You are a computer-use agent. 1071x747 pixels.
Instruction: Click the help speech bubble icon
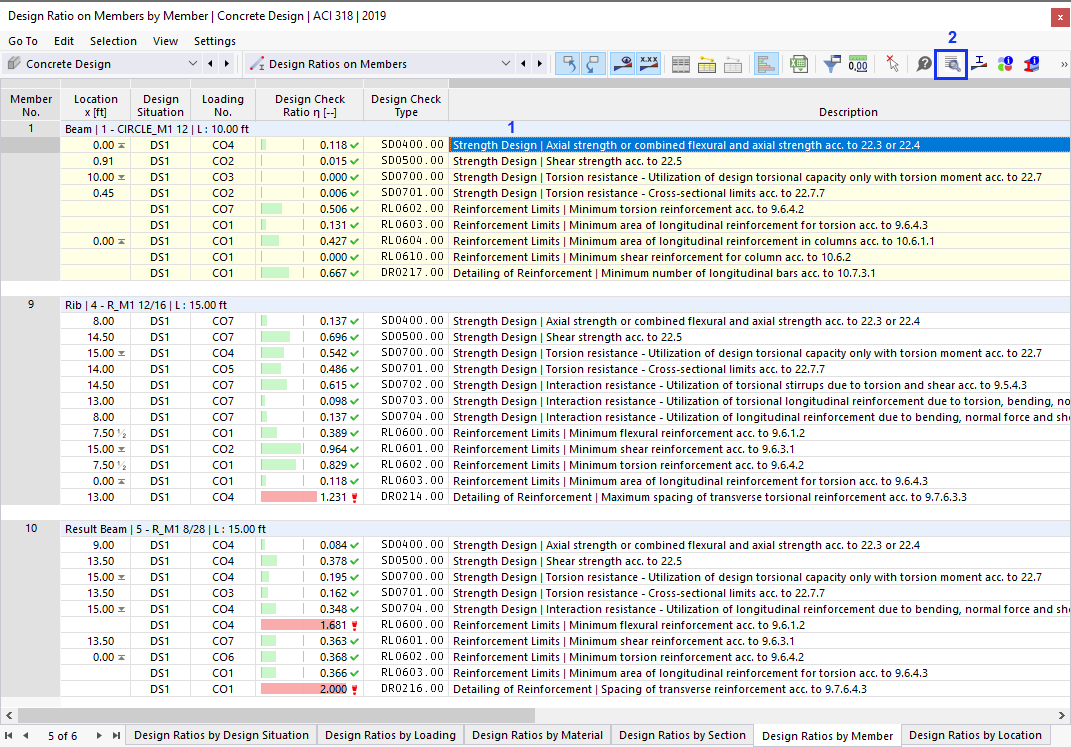[924, 64]
